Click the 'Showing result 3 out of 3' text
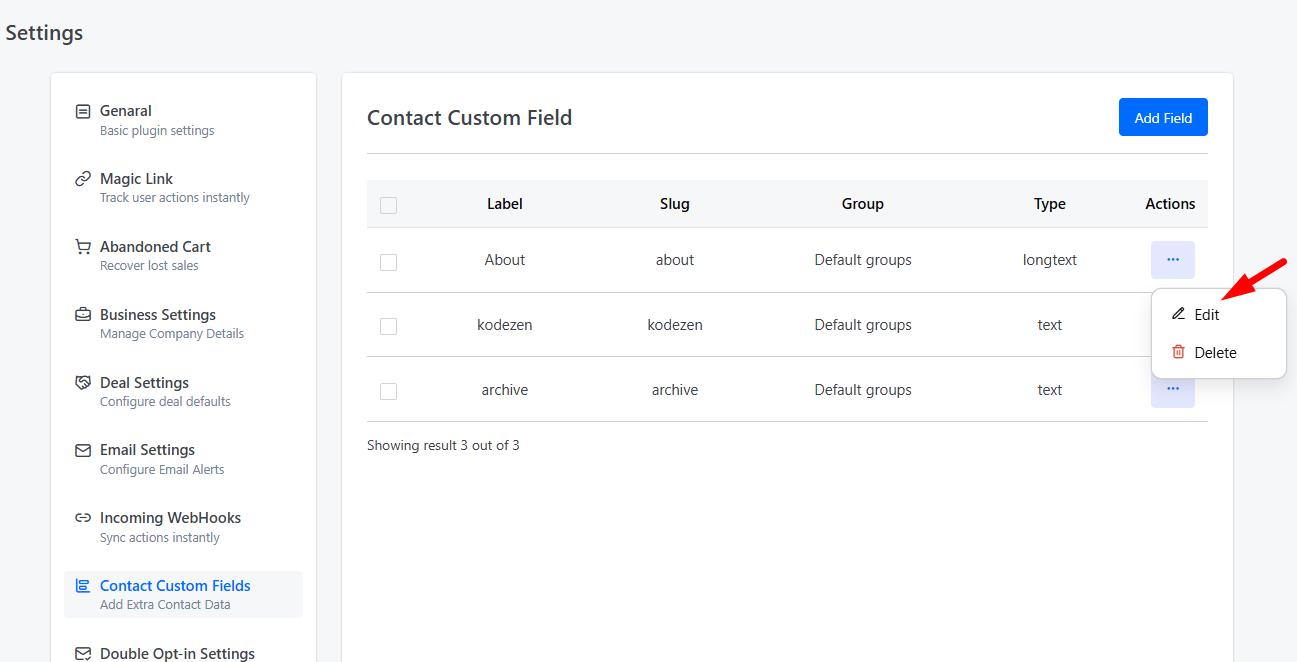 pyautogui.click(x=443, y=445)
